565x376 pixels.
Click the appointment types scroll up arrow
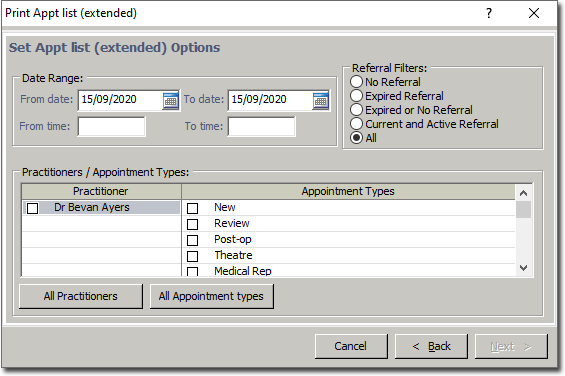(523, 193)
